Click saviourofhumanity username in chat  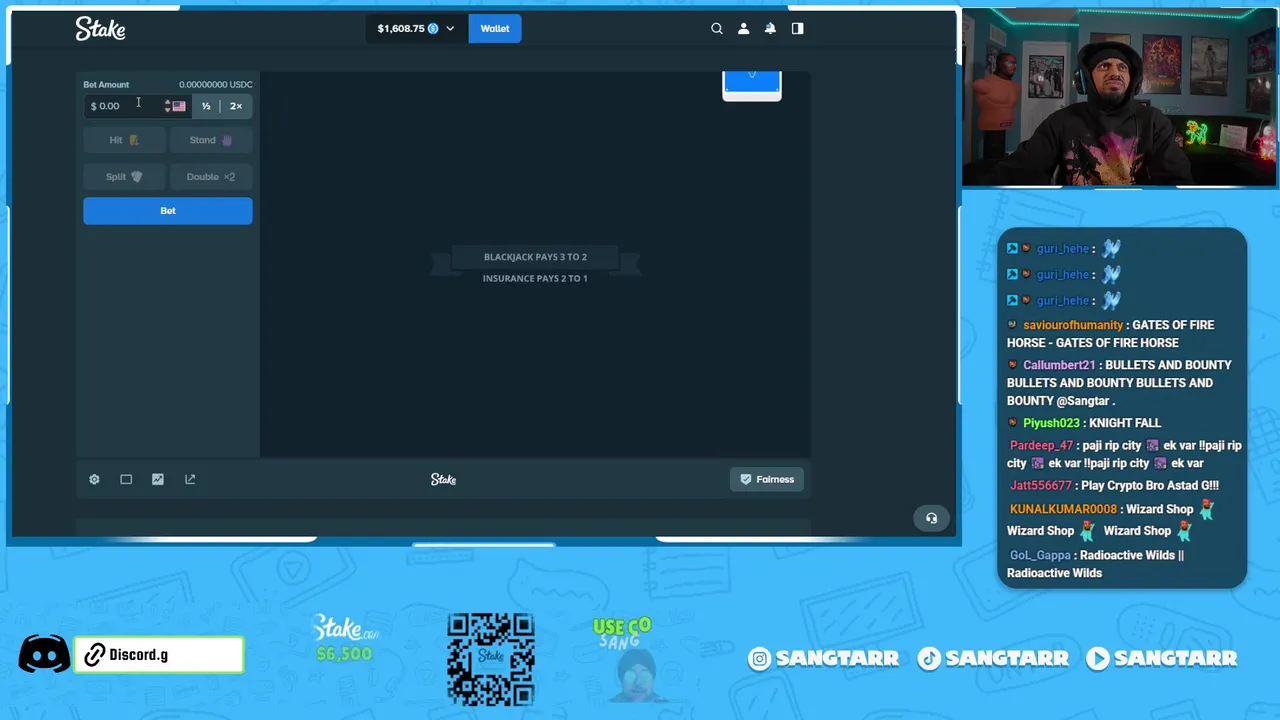tap(1073, 325)
